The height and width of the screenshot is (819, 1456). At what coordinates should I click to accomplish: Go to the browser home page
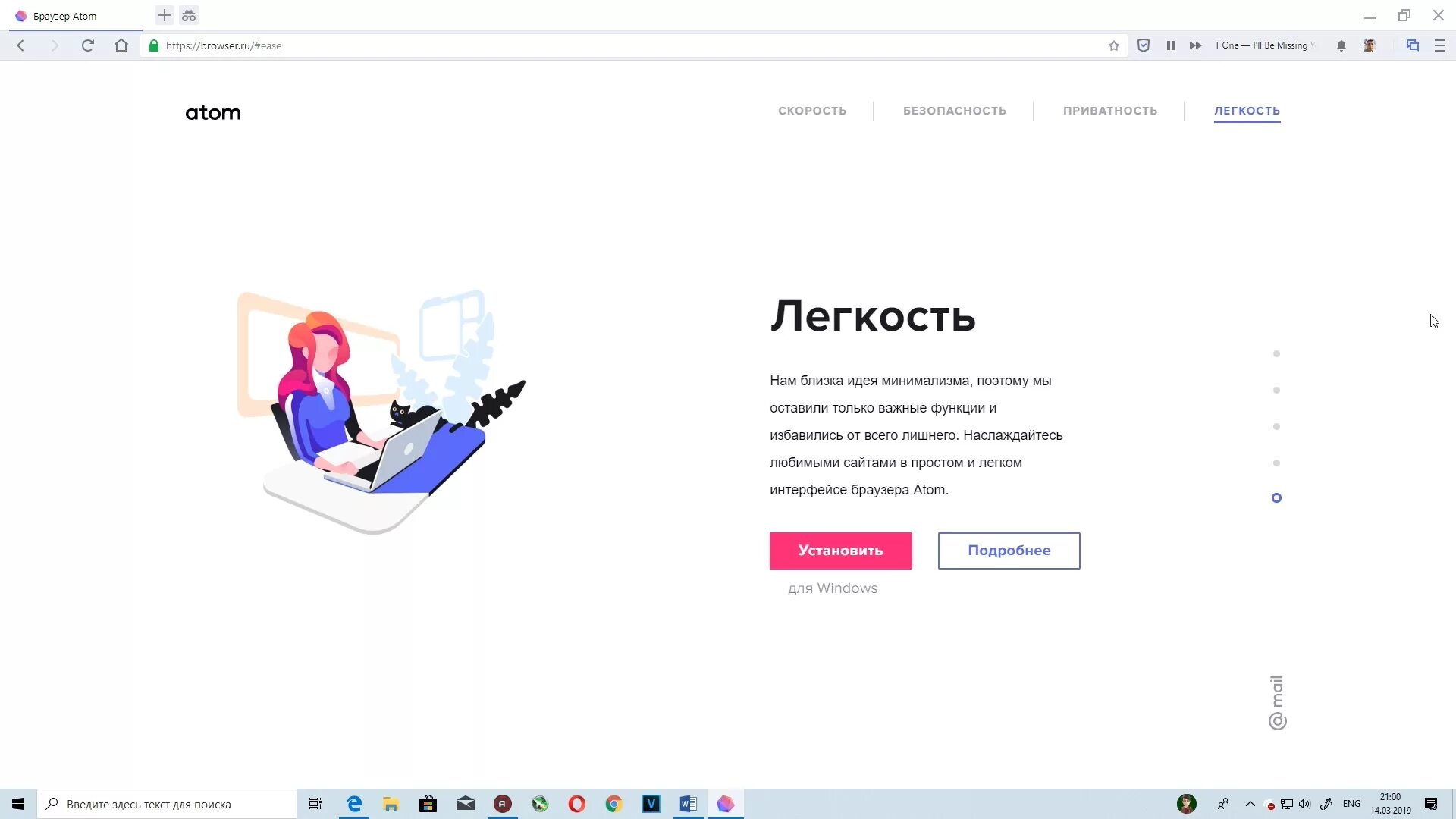[x=121, y=45]
